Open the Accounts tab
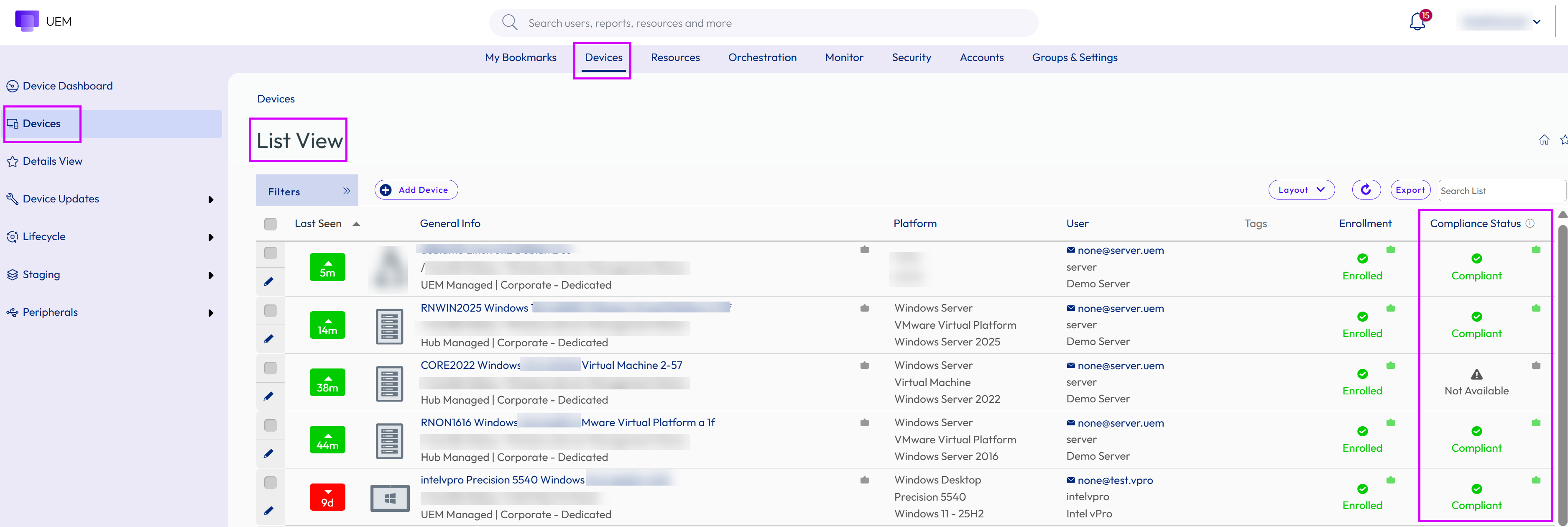 click(981, 57)
